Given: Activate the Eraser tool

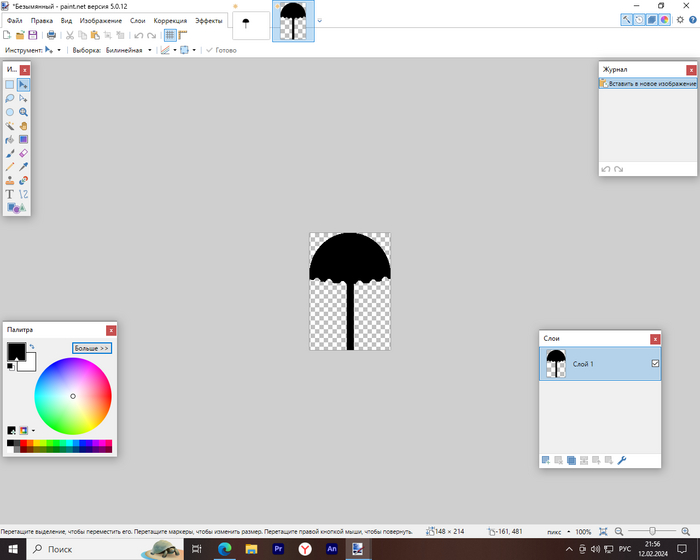Looking at the screenshot, I should 23,154.
